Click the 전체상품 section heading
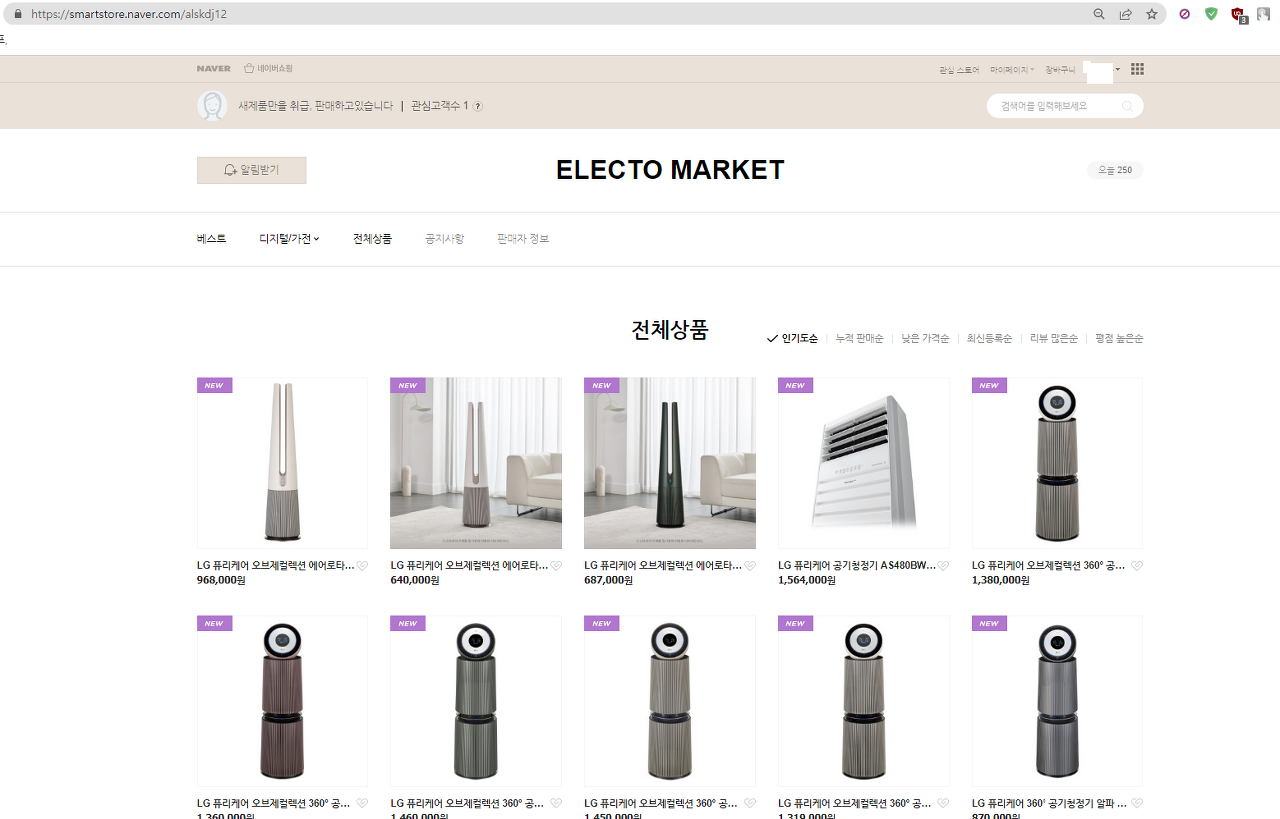The height and width of the screenshot is (819, 1280). pyautogui.click(x=670, y=330)
